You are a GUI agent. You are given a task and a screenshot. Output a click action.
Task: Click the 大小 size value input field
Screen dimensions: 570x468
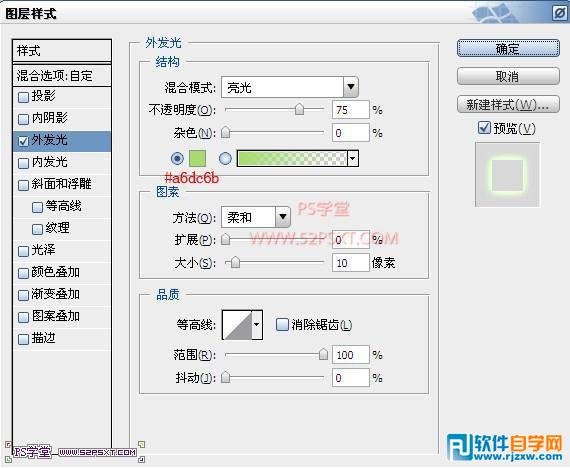point(350,263)
